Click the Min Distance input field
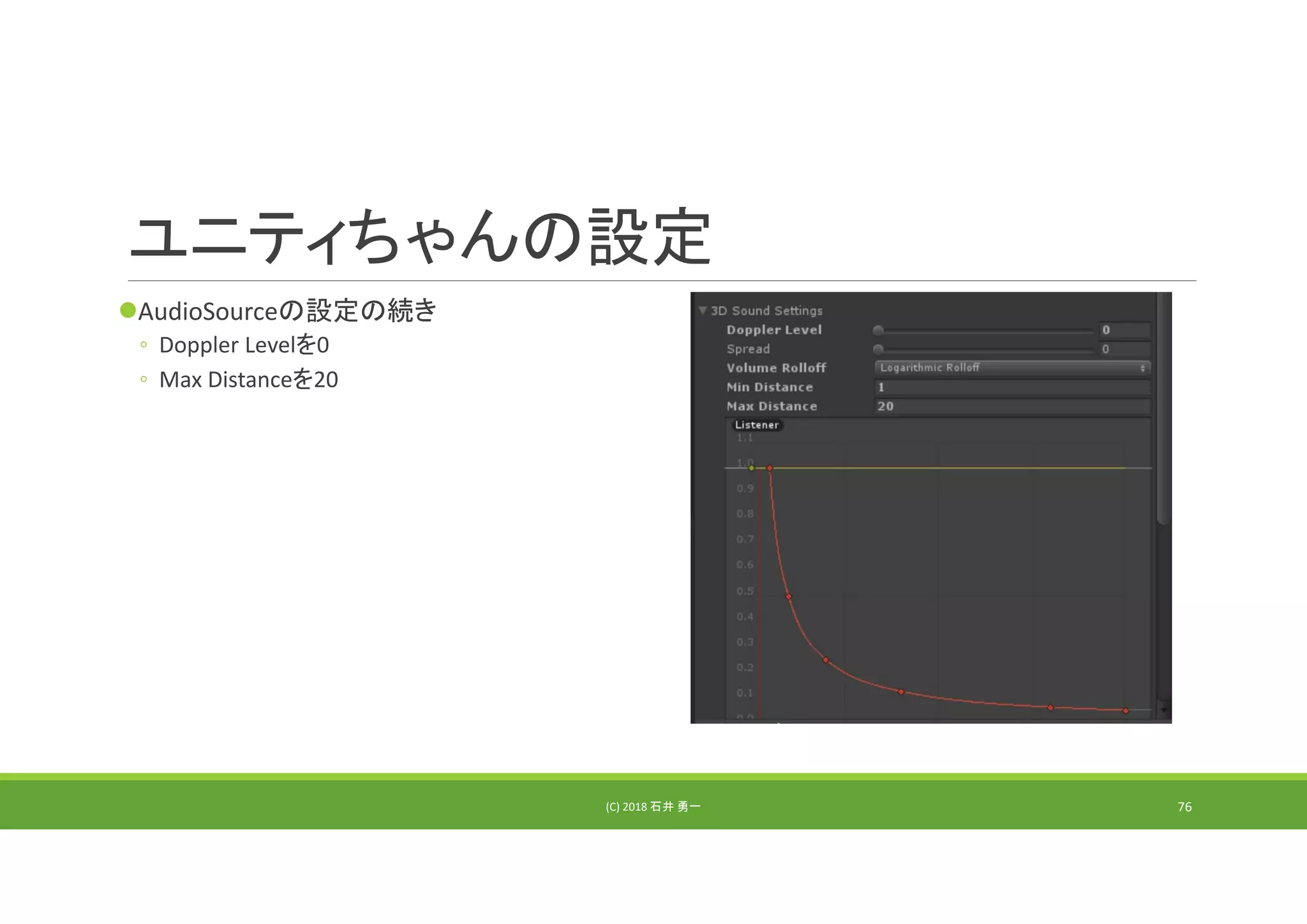 (1012, 387)
